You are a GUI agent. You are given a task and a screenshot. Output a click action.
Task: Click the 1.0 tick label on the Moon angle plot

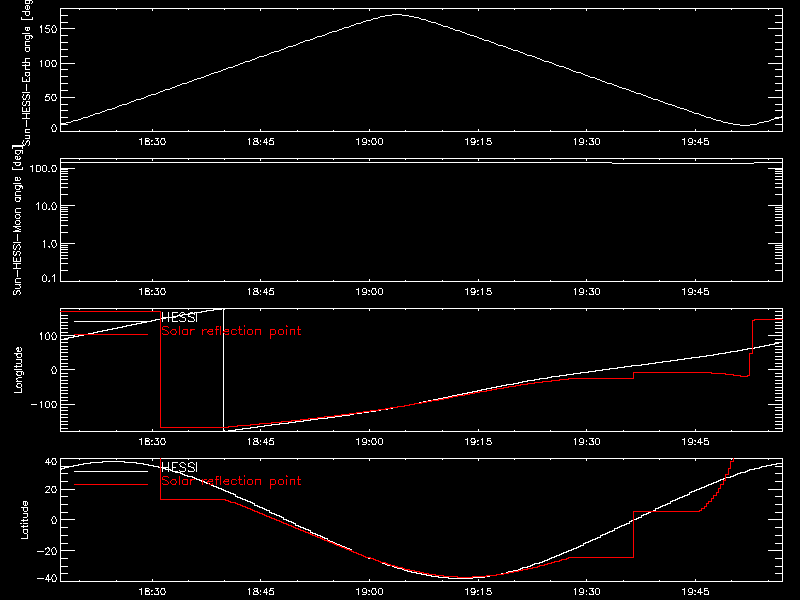(x=49, y=244)
